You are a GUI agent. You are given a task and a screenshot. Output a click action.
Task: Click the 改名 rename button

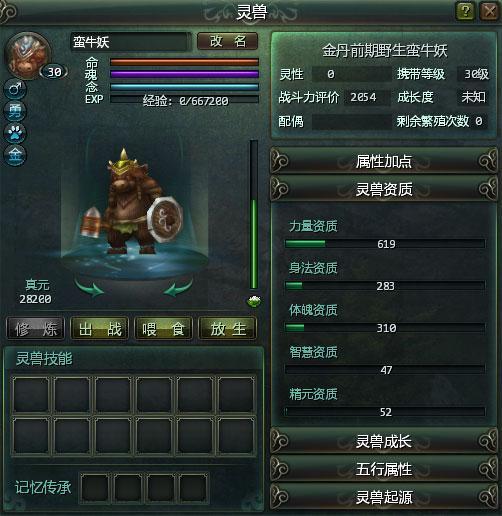coord(228,41)
